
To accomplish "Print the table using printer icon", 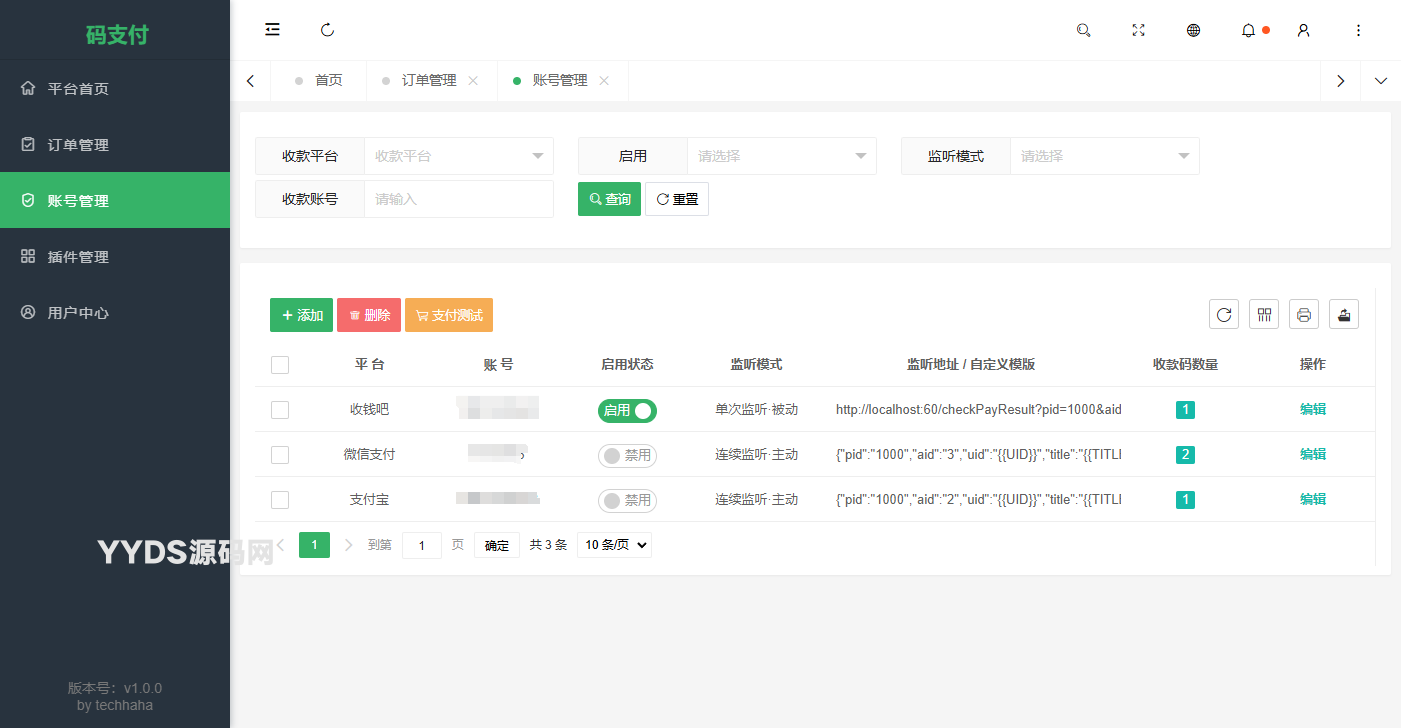I will [1304, 315].
